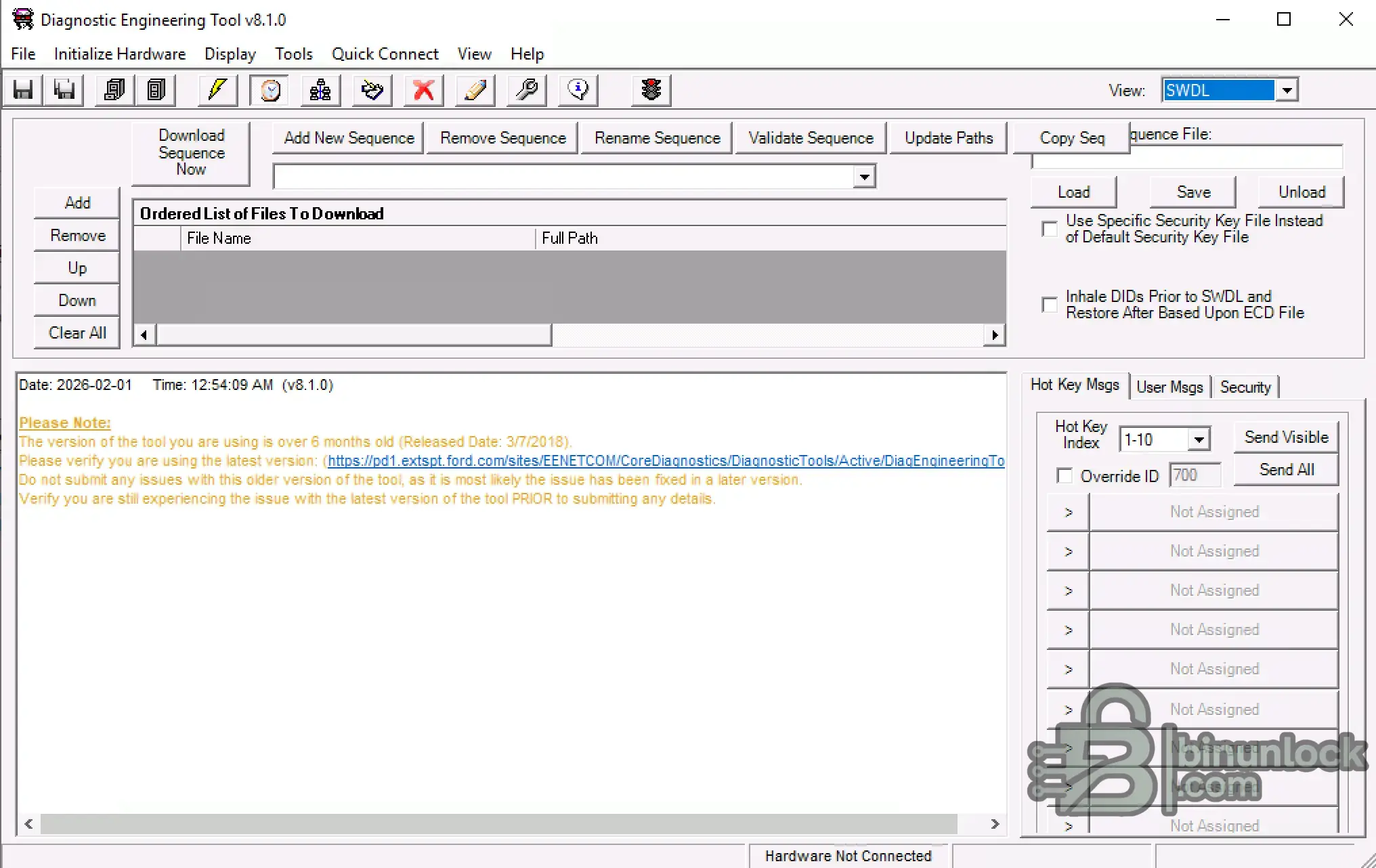This screenshot has height=868, width=1376.
Task: Click the single floppy disk save icon
Action: pyautogui.click(x=23, y=90)
